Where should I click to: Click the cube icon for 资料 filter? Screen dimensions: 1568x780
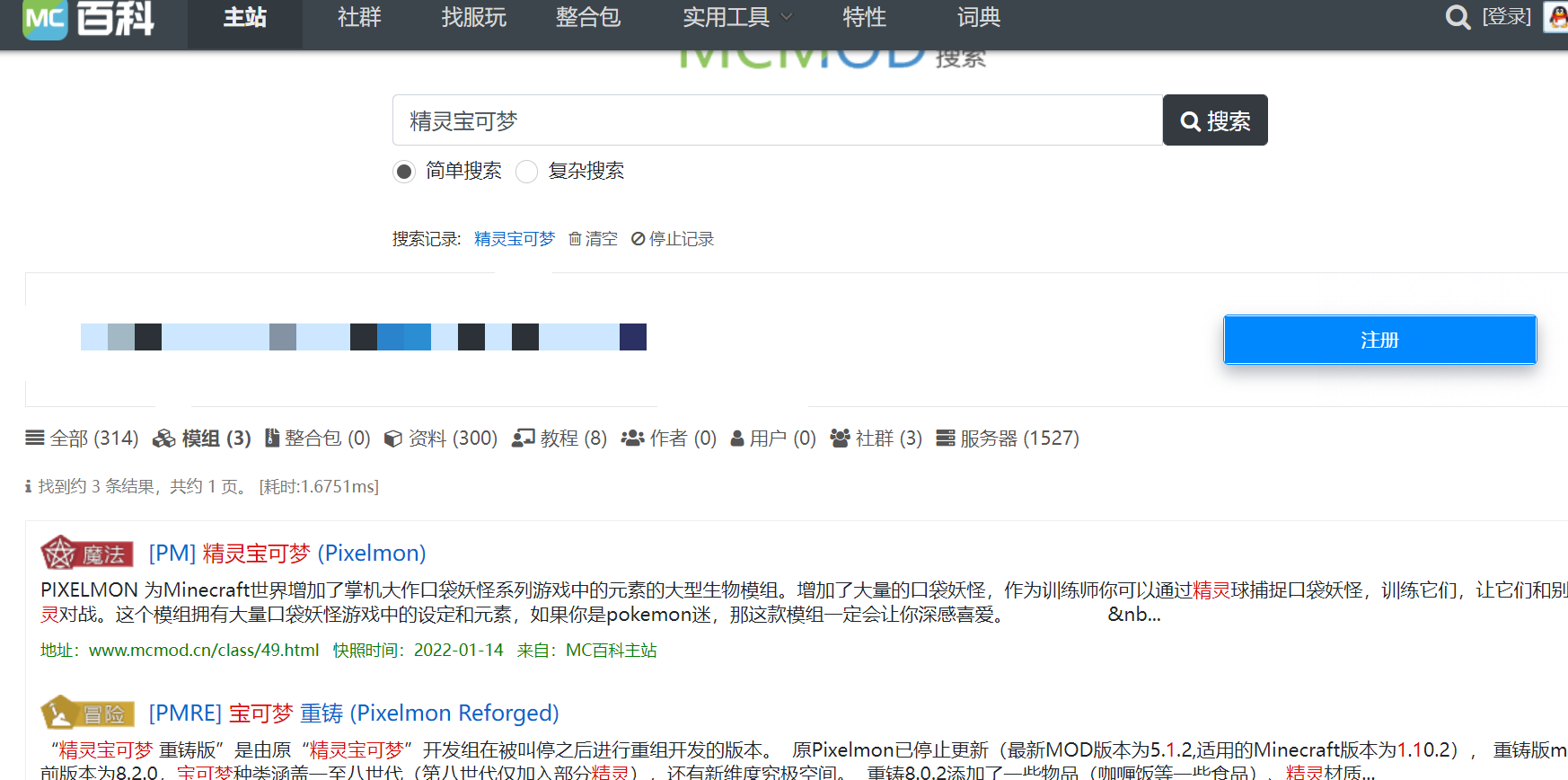coord(392,439)
